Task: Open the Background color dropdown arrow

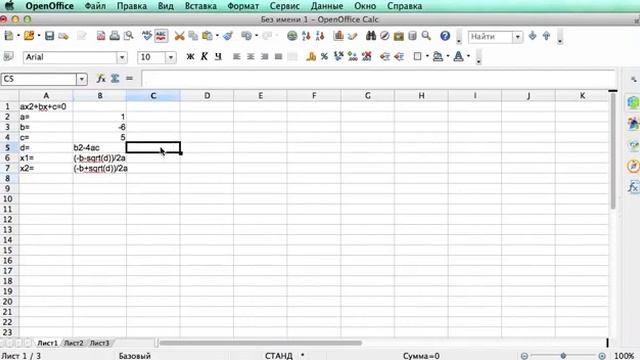Action: click(x=448, y=56)
